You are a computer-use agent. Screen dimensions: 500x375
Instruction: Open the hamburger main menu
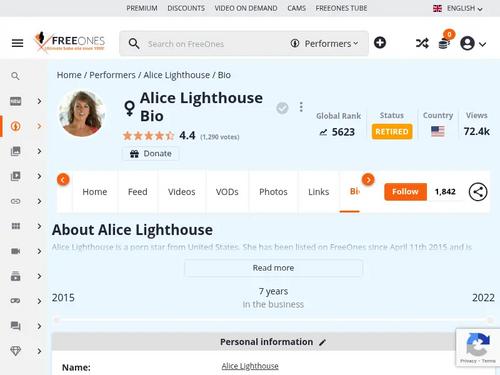coord(17,43)
